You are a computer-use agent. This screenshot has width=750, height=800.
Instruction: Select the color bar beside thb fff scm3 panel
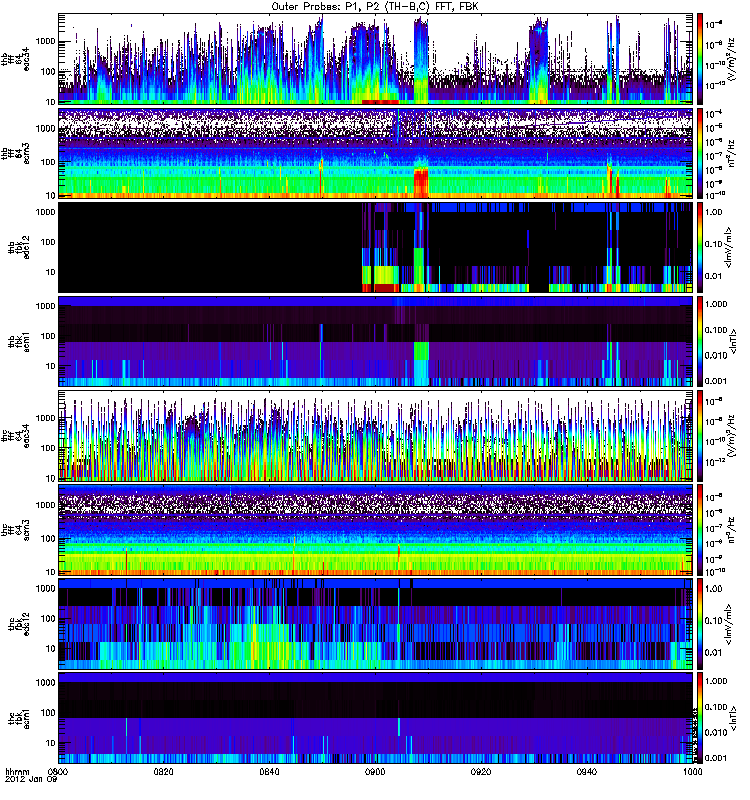pos(700,153)
